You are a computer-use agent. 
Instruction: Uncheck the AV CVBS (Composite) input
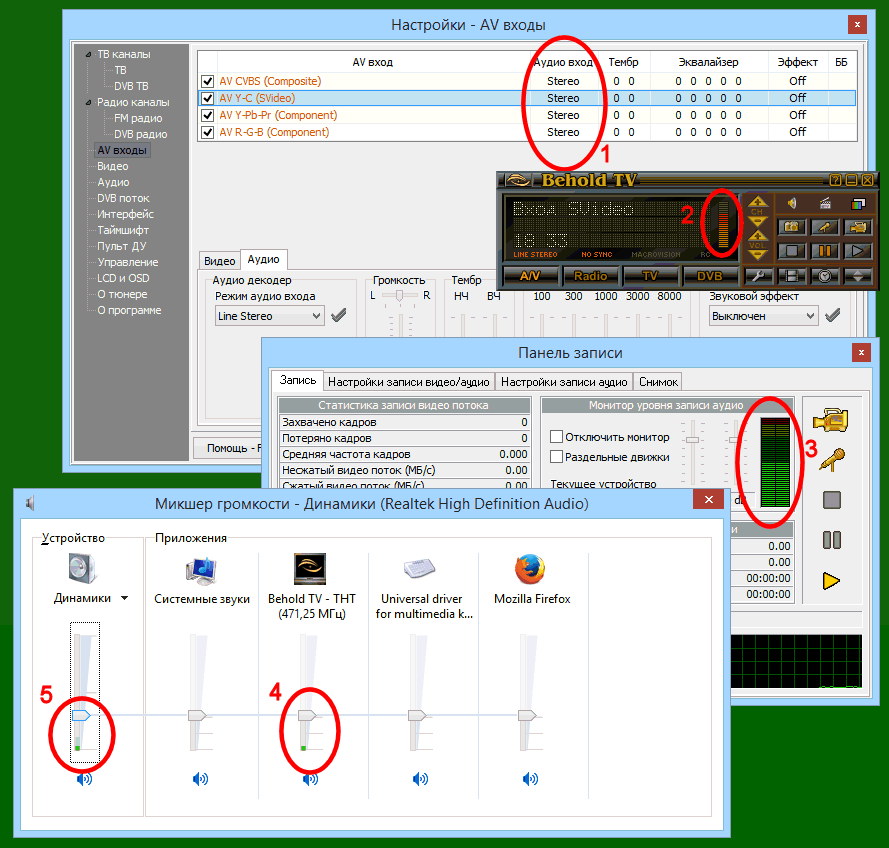pos(208,82)
